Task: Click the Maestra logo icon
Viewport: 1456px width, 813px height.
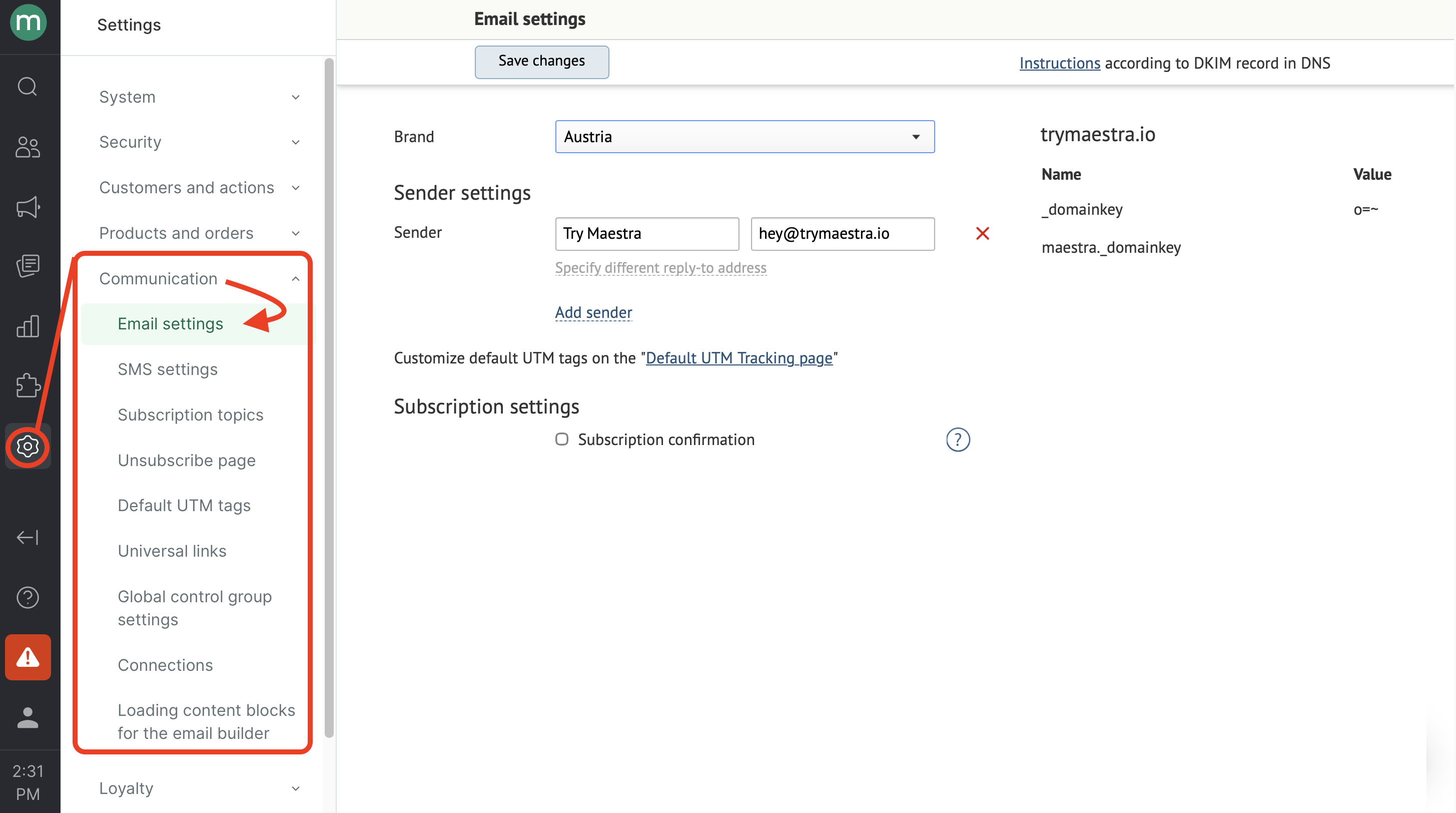Action: [x=28, y=23]
